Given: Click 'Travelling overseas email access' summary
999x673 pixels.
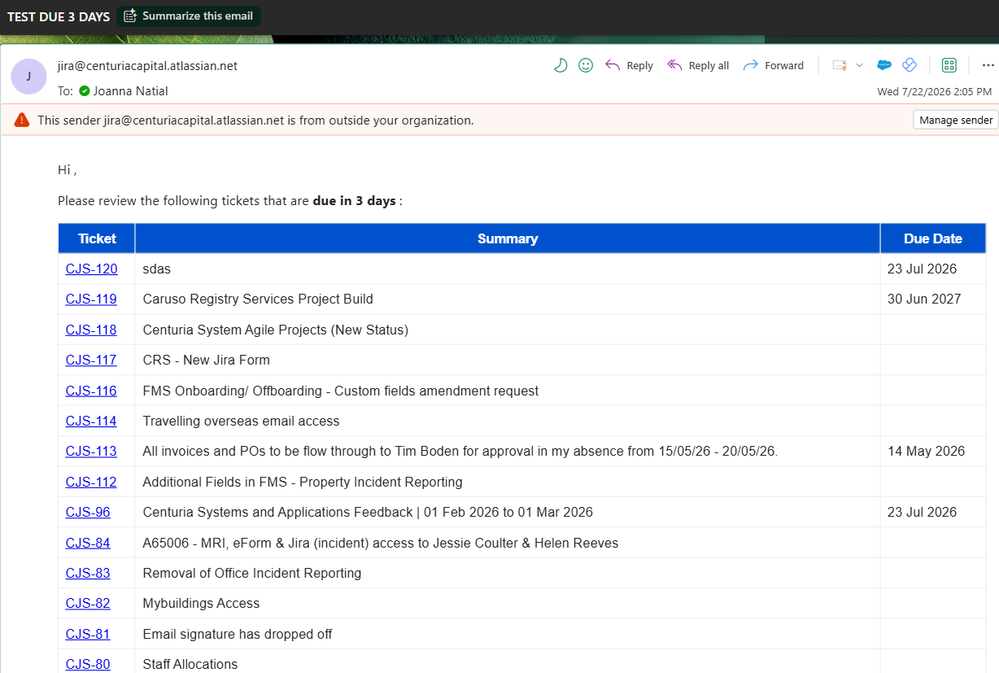Looking at the screenshot, I should pos(241,421).
